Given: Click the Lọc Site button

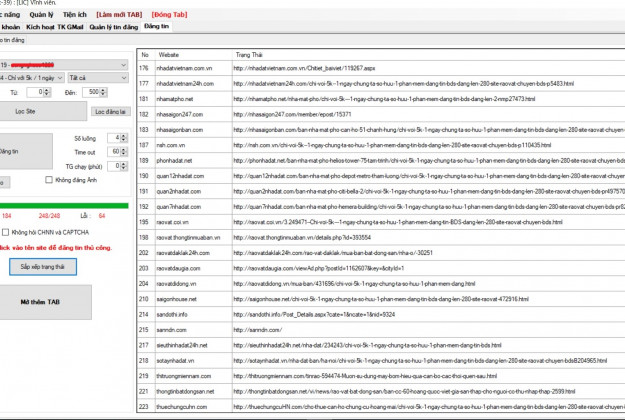Looking at the screenshot, I should [x=43, y=111].
